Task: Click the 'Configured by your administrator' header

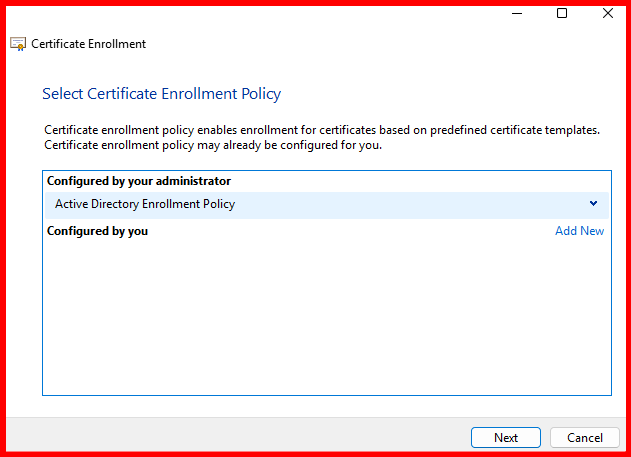Action: tap(139, 181)
